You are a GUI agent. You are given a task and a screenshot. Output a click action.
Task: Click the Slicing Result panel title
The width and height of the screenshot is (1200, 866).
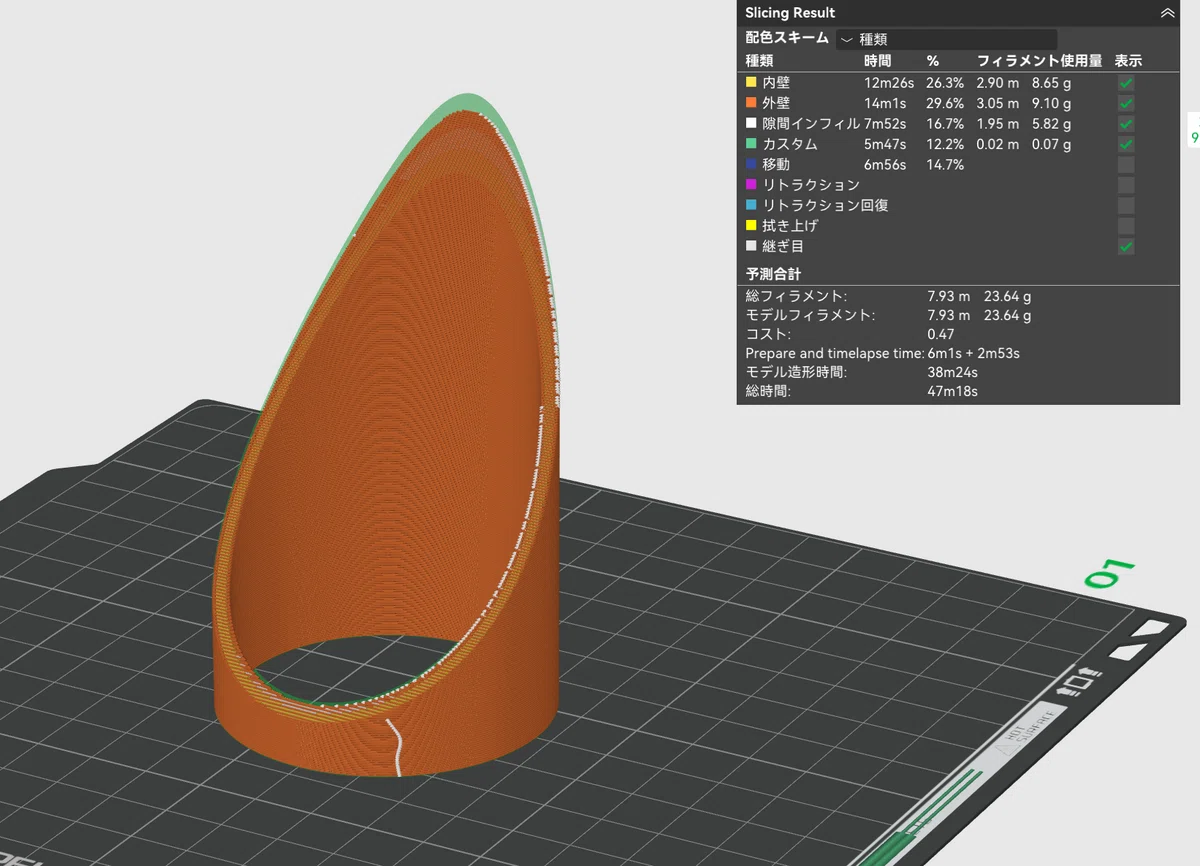coord(790,13)
